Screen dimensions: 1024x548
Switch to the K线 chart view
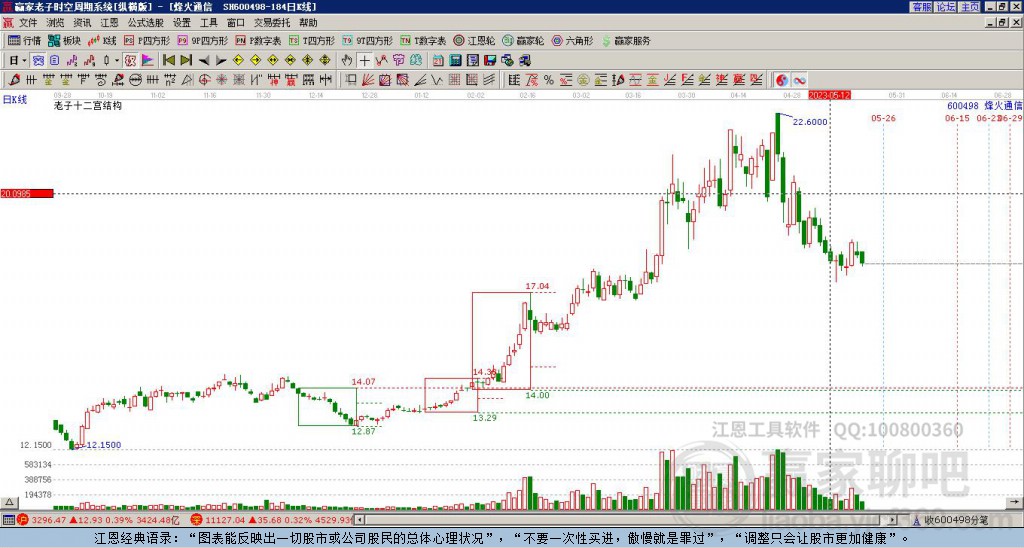tap(103, 40)
